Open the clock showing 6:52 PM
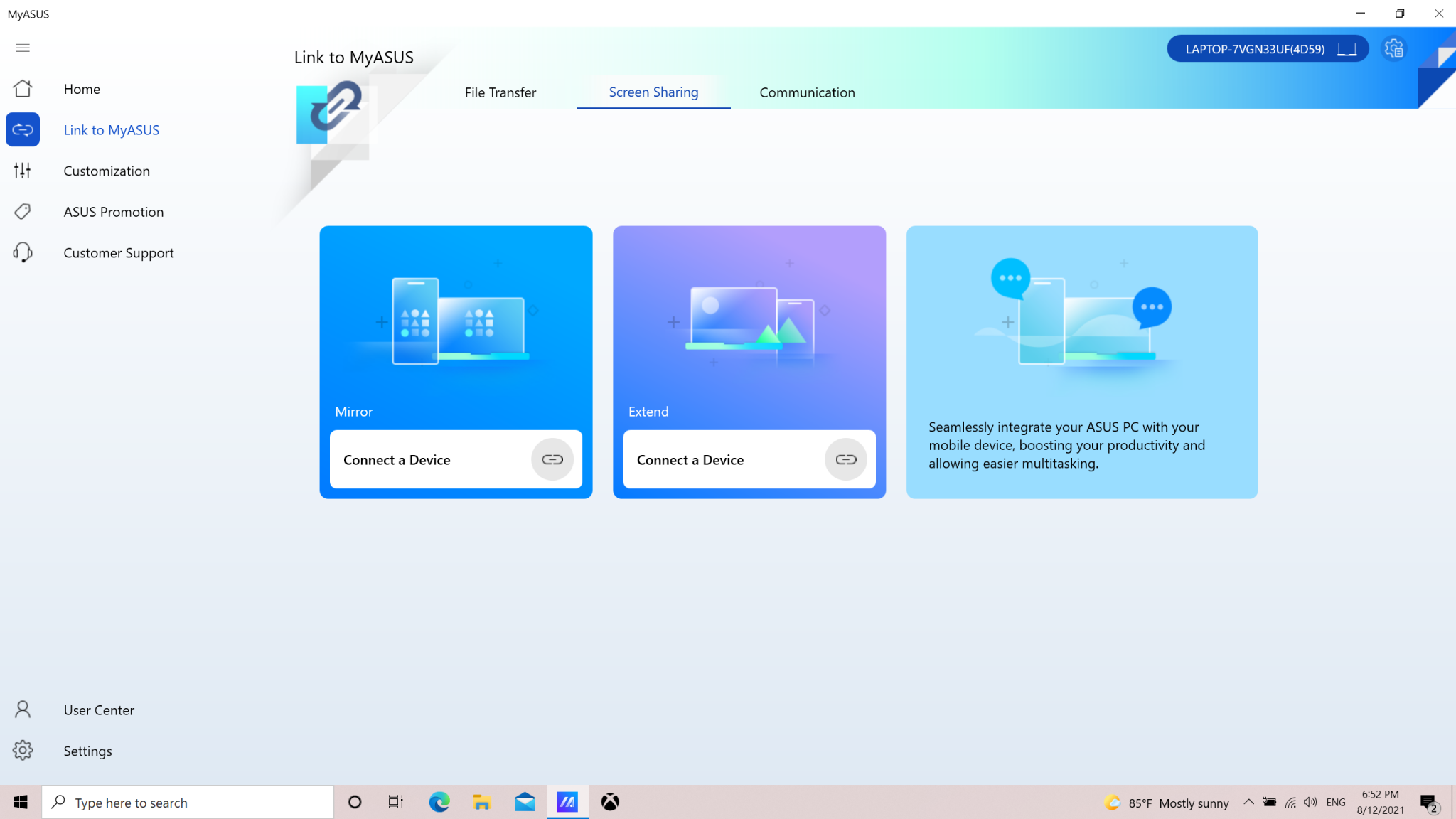 click(1380, 802)
